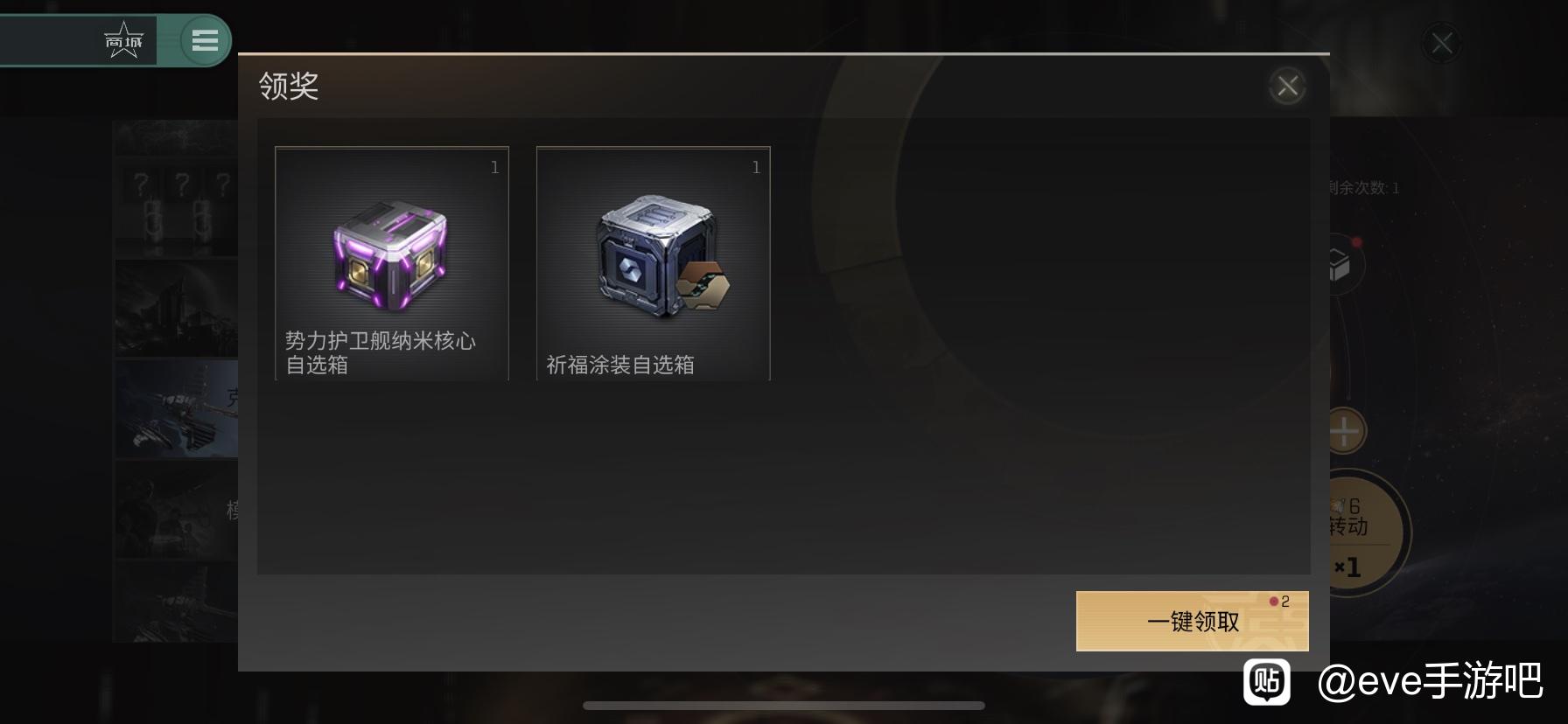Image resolution: width=1568 pixels, height=724 pixels.
Task: Open the 商城 store star icon
Action: [x=123, y=40]
